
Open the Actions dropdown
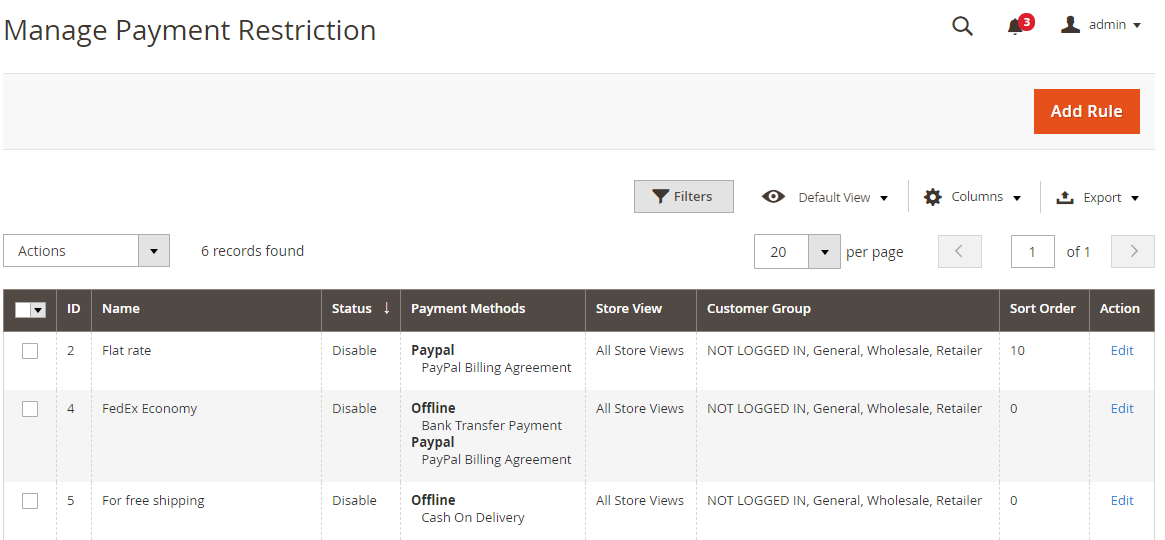pyautogui.click(x=86, y=251)
